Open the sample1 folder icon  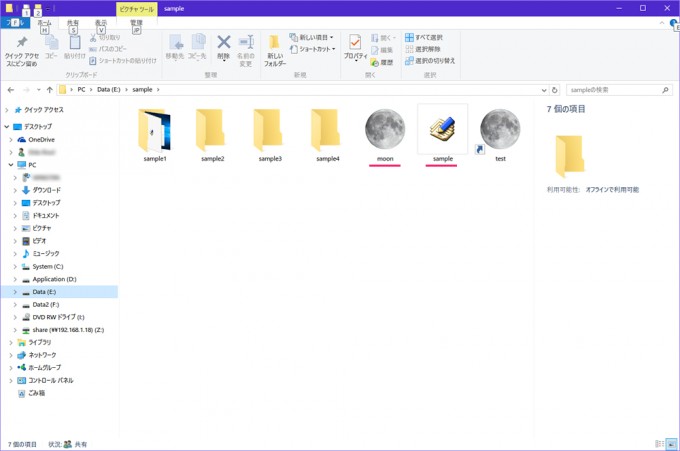(155, 130)
